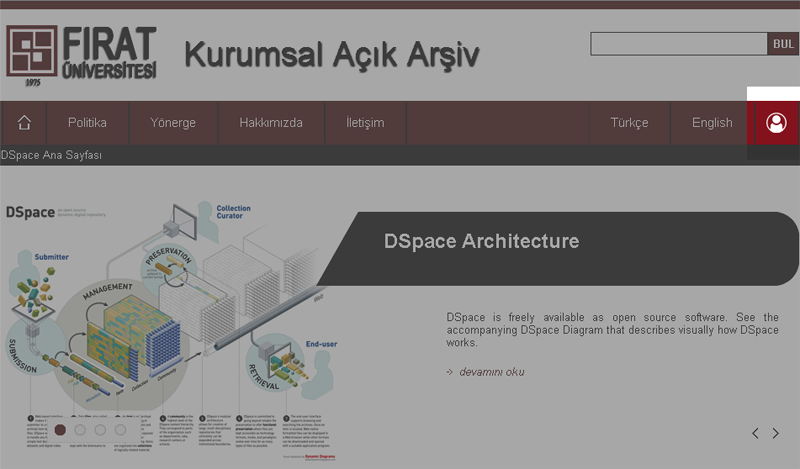Switch language to English
Viewport: 800px width, 469px height.
(x=712, y=122)
